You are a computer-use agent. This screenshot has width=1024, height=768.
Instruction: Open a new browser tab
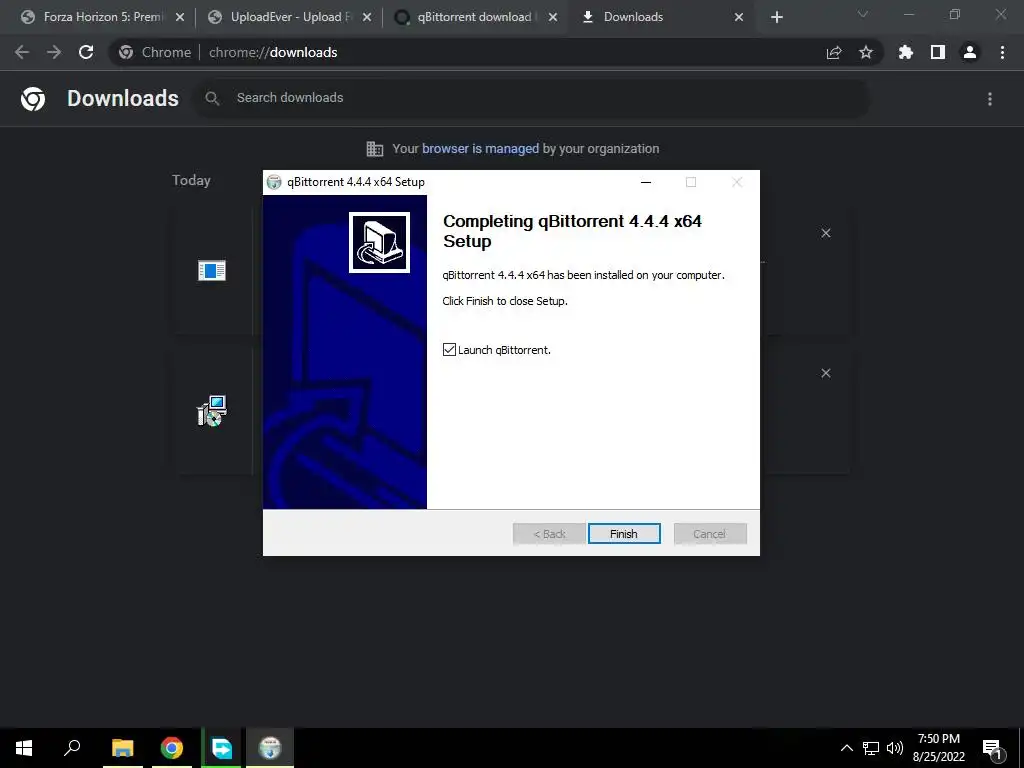(x=776, y=18)
